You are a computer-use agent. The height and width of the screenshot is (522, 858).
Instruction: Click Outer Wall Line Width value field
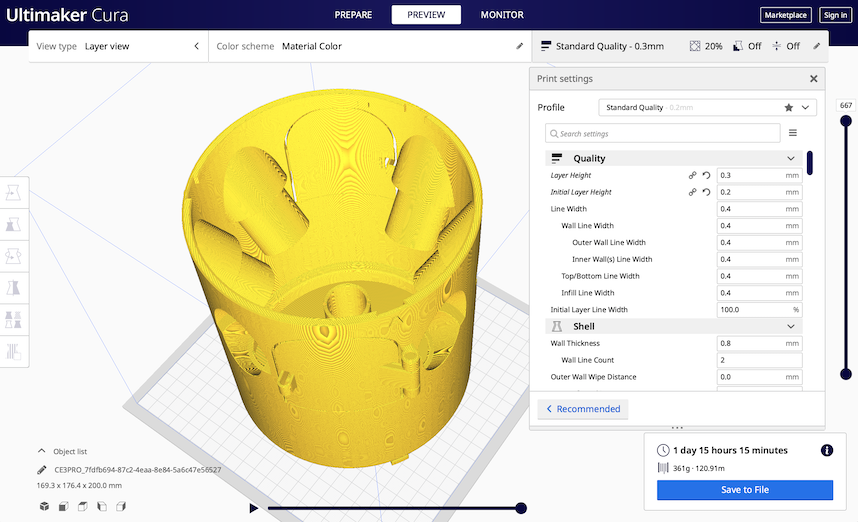pyautogui.click(x=760, y=242)
